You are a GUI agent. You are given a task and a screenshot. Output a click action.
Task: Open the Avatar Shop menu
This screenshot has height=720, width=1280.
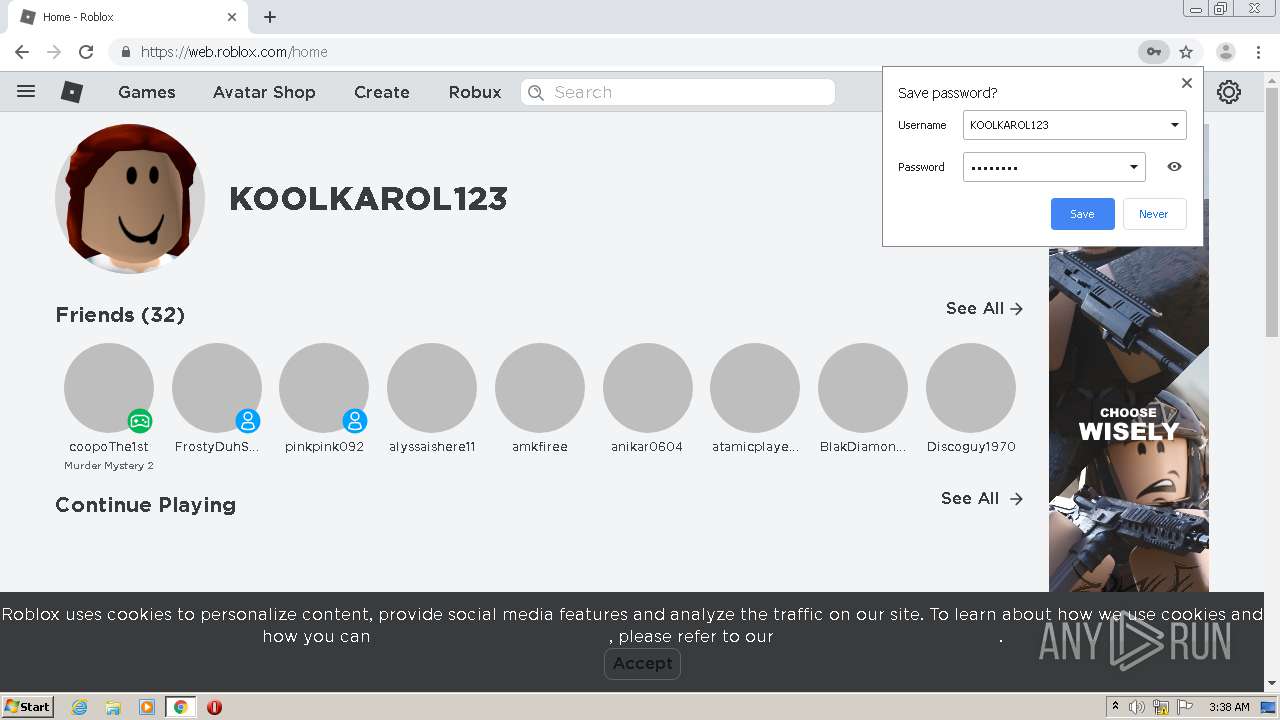coord(264,92)
